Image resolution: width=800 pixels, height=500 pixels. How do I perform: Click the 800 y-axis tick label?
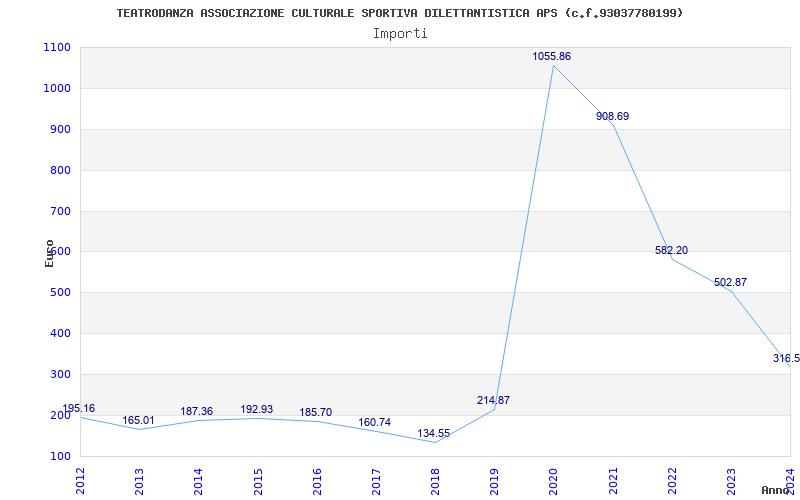point(60,170)
